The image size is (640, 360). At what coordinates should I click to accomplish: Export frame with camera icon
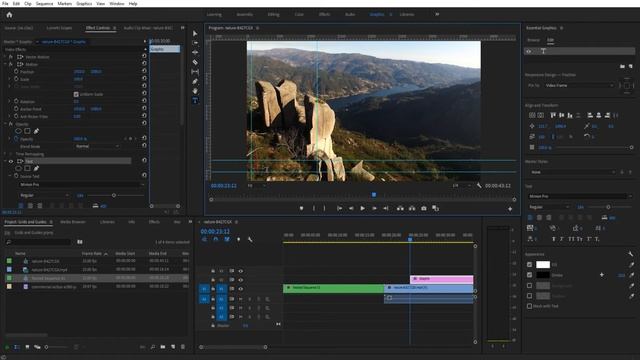click(424, 209)
